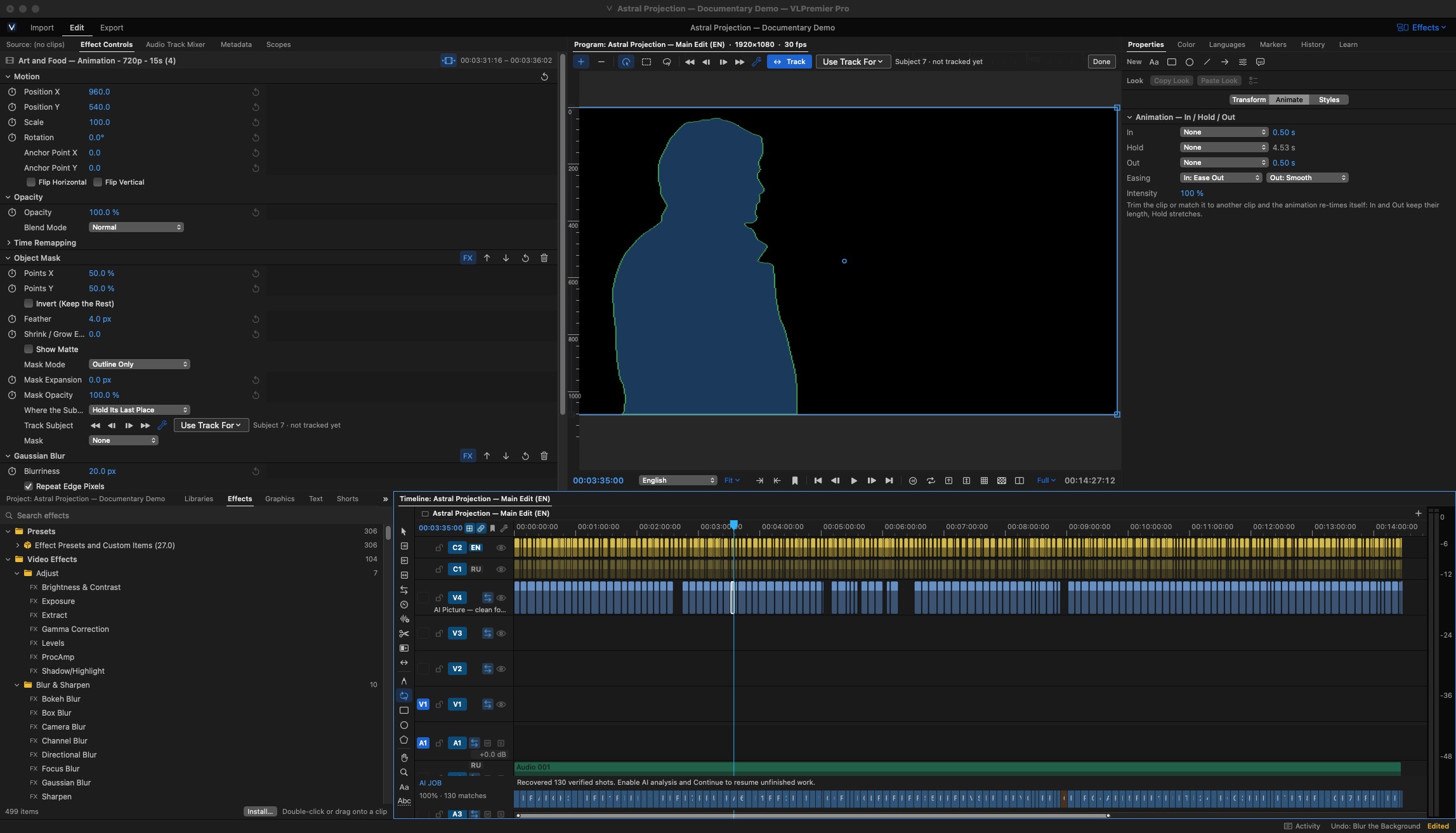The height and width of the screenshot is (833, 1456).
Task: Open the Blend Mode dropdown
Action: click(136, 227)
